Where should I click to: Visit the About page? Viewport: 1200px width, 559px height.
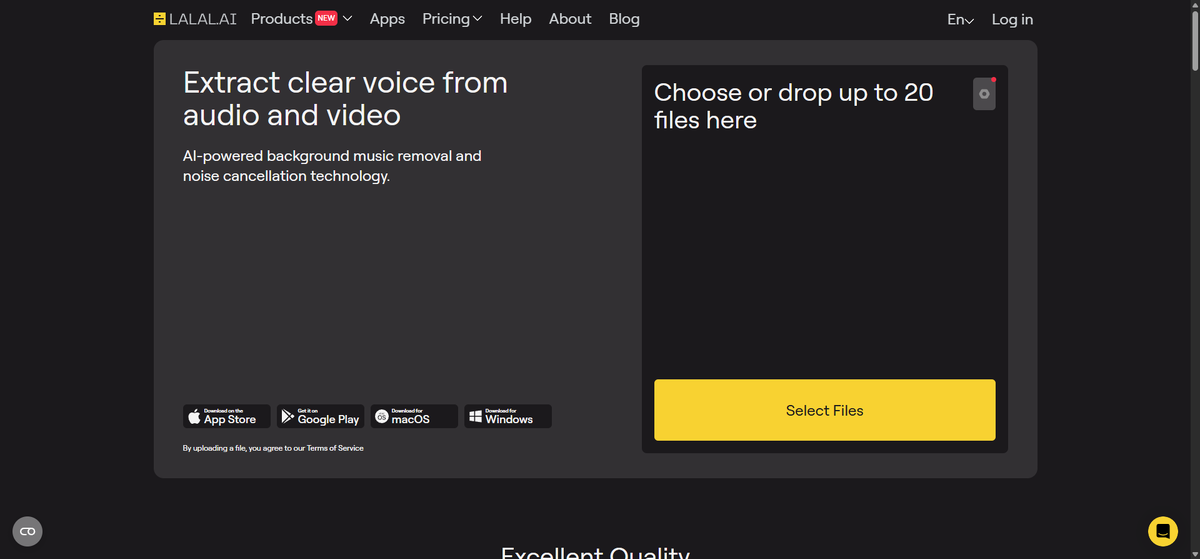[570, 19]
